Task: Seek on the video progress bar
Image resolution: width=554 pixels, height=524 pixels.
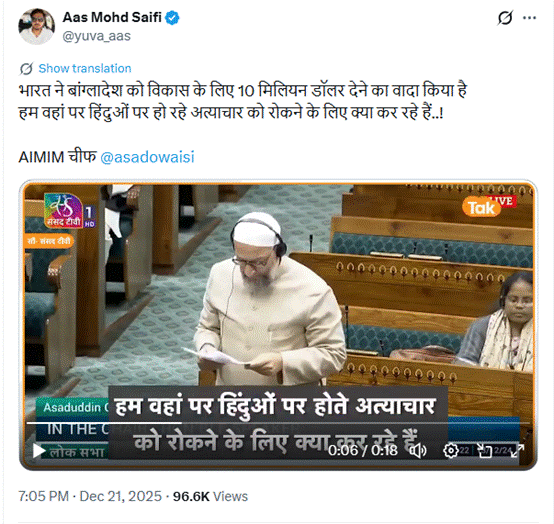Action: [x=278, y=423]
